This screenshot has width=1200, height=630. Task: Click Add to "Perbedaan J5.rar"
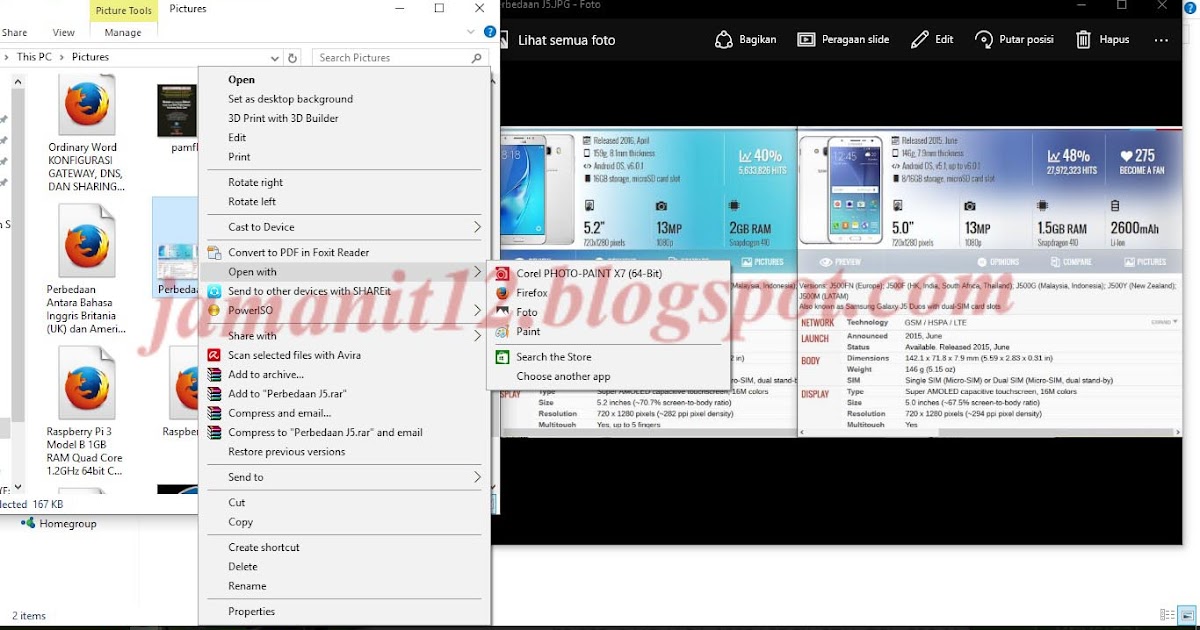coord(288,394)
